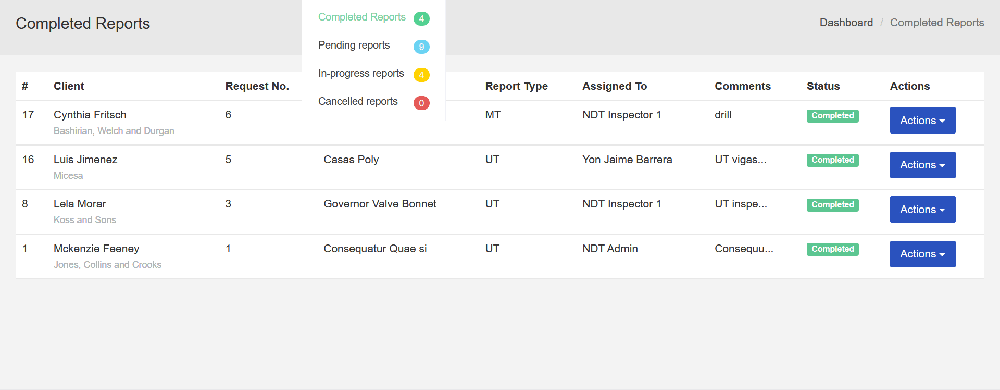Click Completed status badge for Mckenzie Feeney

[832, 250]
